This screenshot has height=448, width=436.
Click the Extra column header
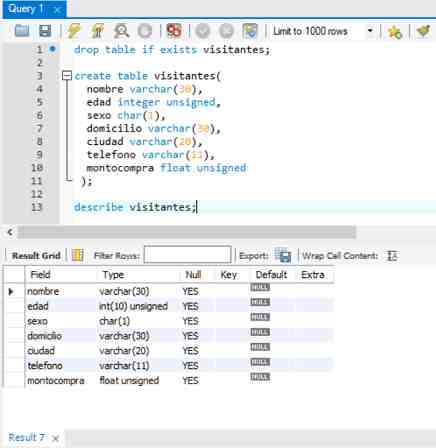point(313,275)
